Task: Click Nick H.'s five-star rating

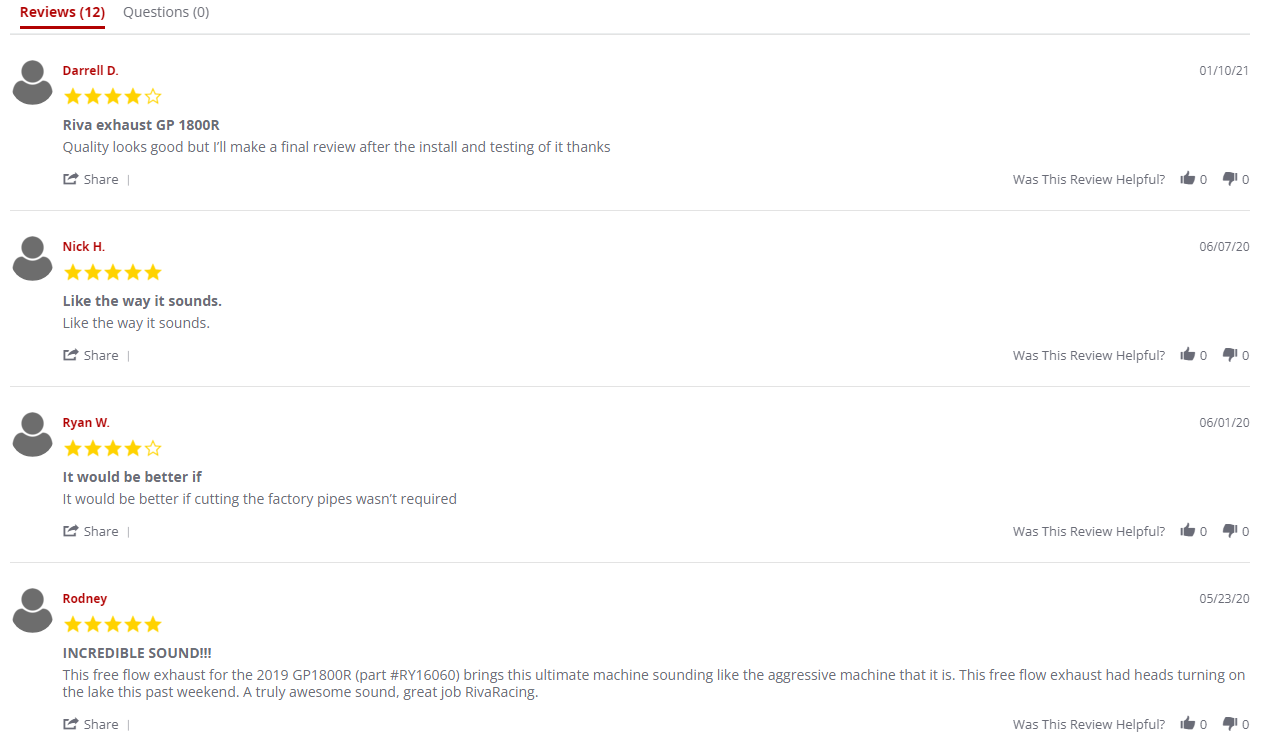Action: pyautogui.click(x=112, y=273)
